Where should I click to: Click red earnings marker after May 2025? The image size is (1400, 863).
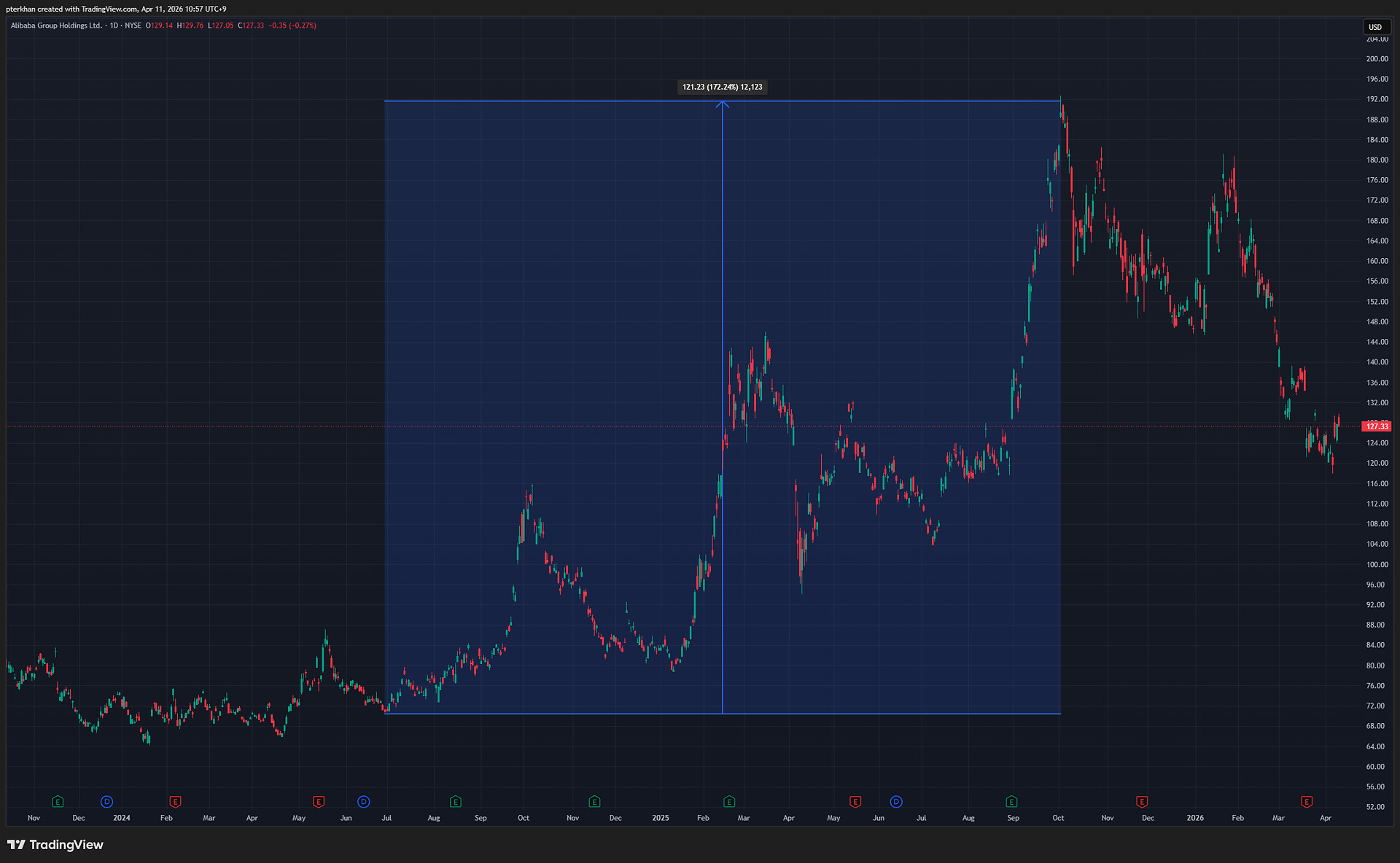pos(855,802)
